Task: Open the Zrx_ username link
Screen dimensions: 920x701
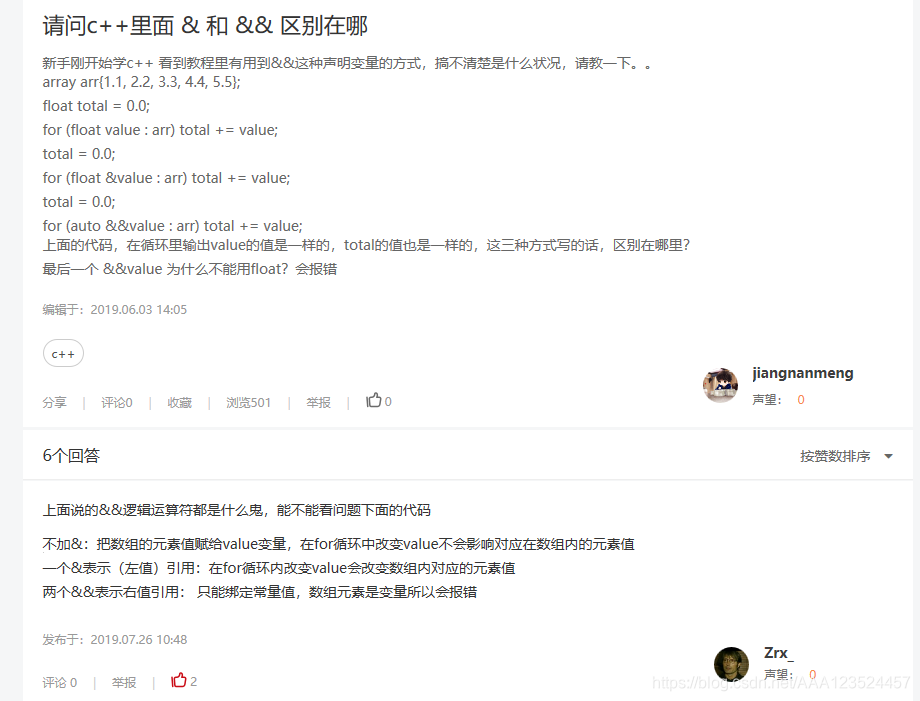Action: (x=779, y=653)
